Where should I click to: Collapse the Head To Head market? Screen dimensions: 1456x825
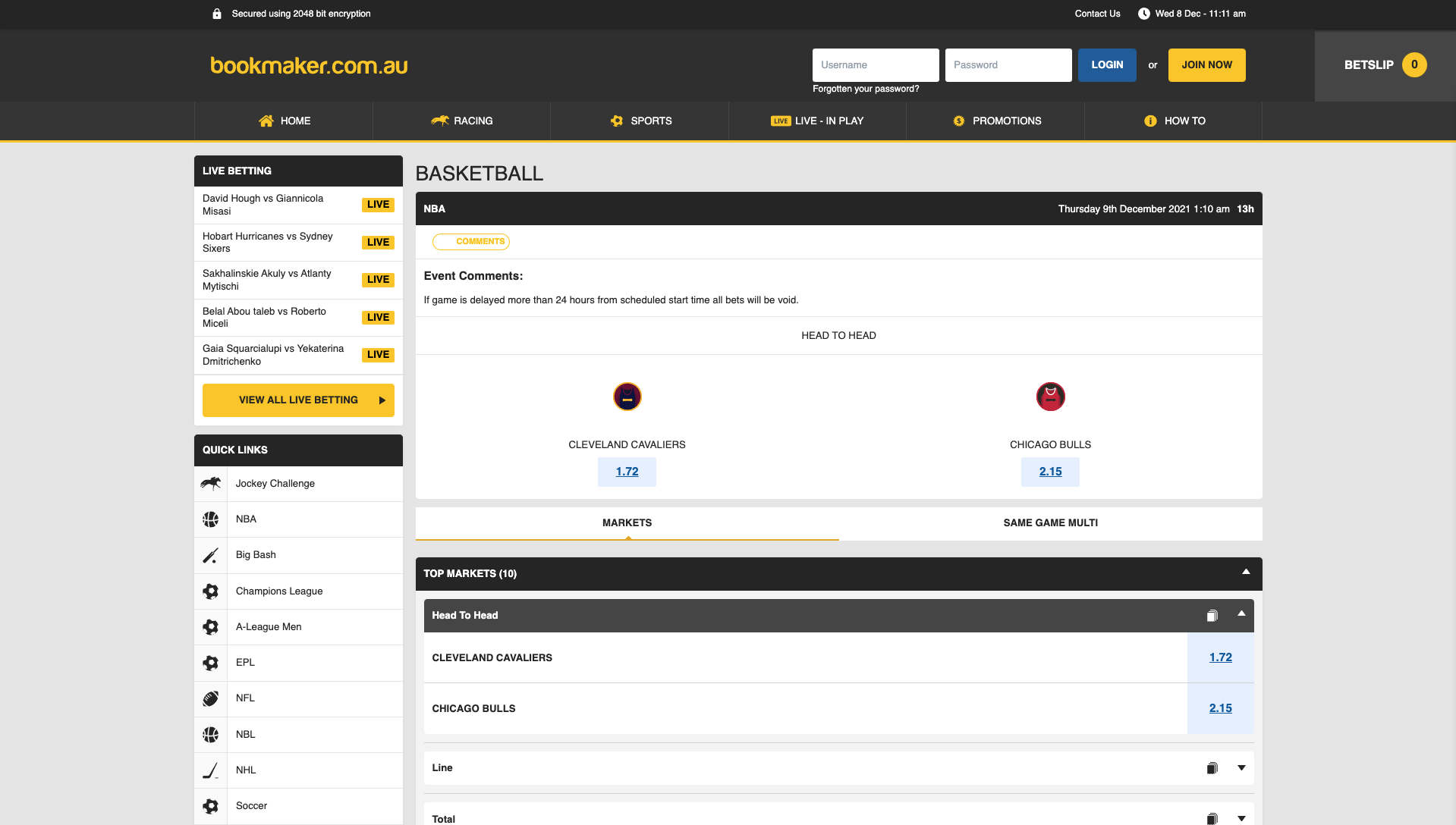[1241, 614]
